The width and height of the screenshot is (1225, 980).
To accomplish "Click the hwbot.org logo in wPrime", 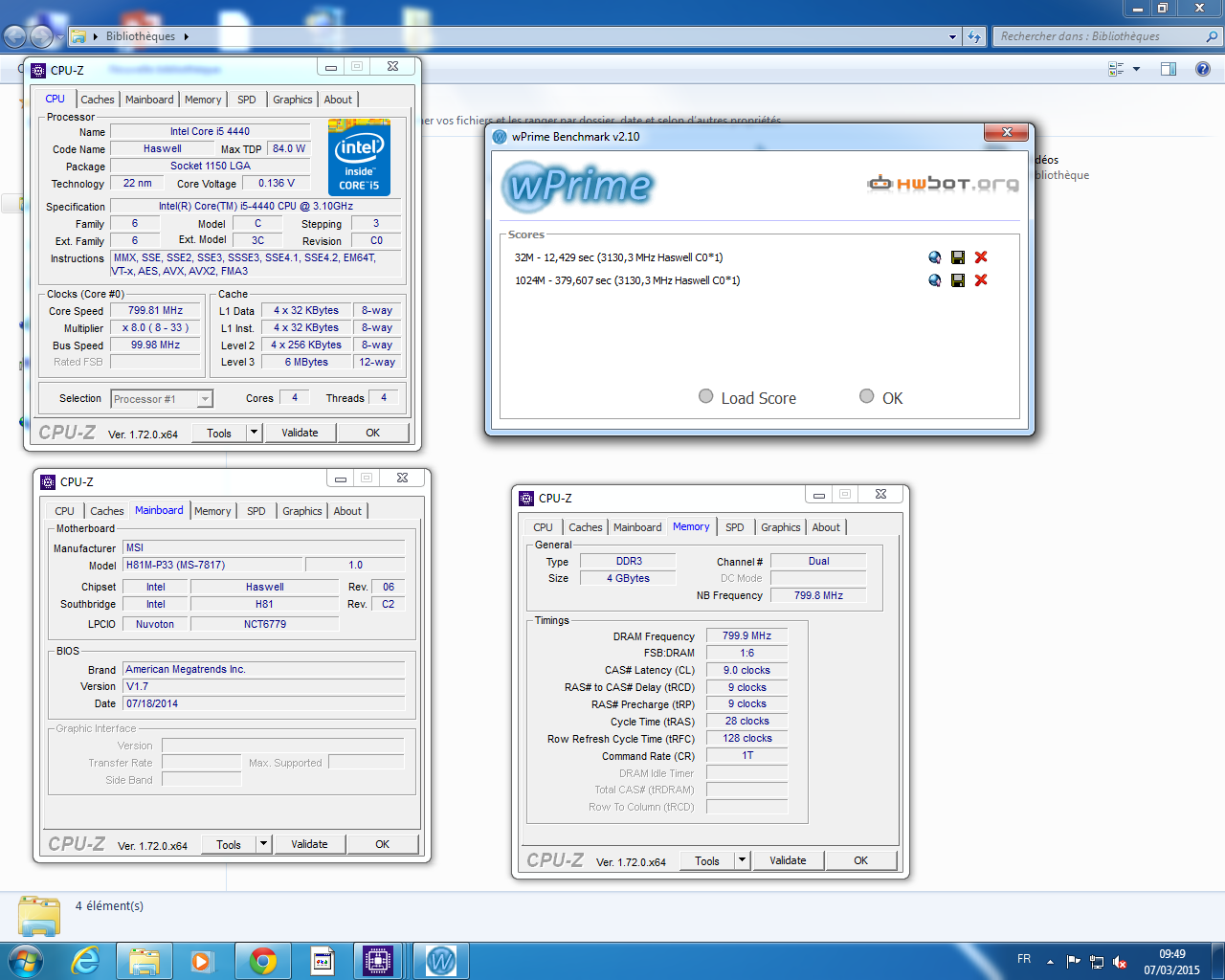I will click(x=943, y=183).
